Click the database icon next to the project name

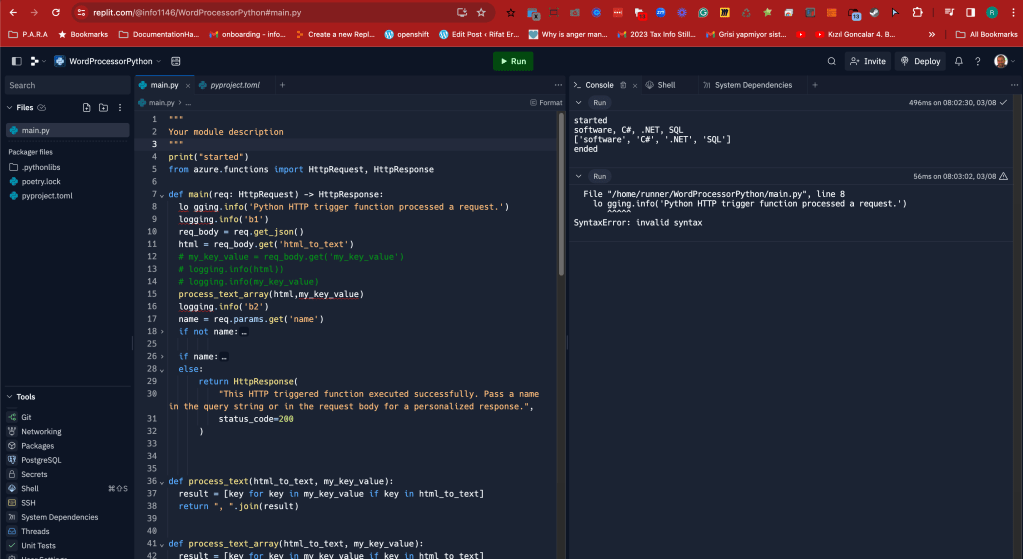176,61
